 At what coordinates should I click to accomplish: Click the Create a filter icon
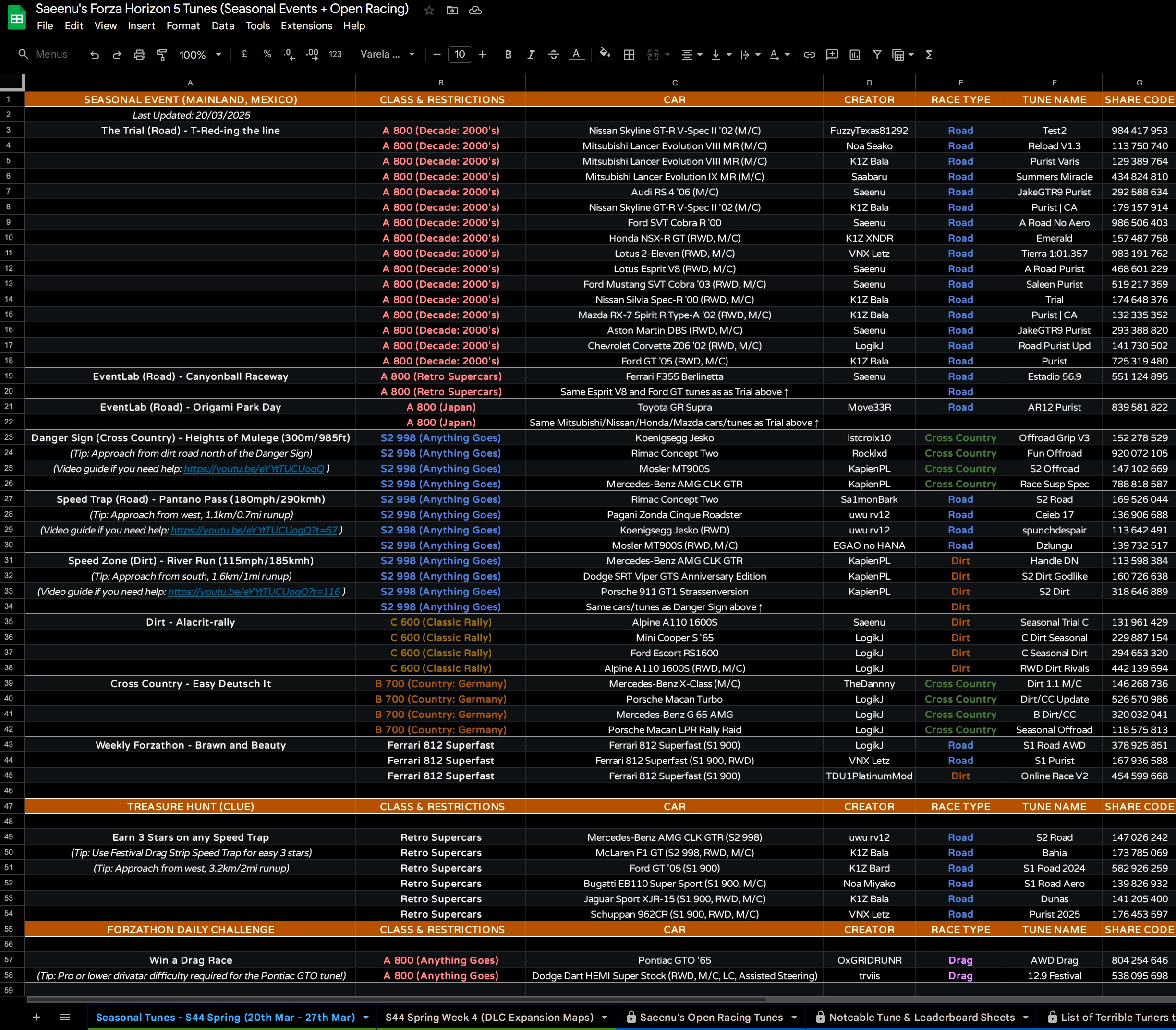(x=877, y=55)
